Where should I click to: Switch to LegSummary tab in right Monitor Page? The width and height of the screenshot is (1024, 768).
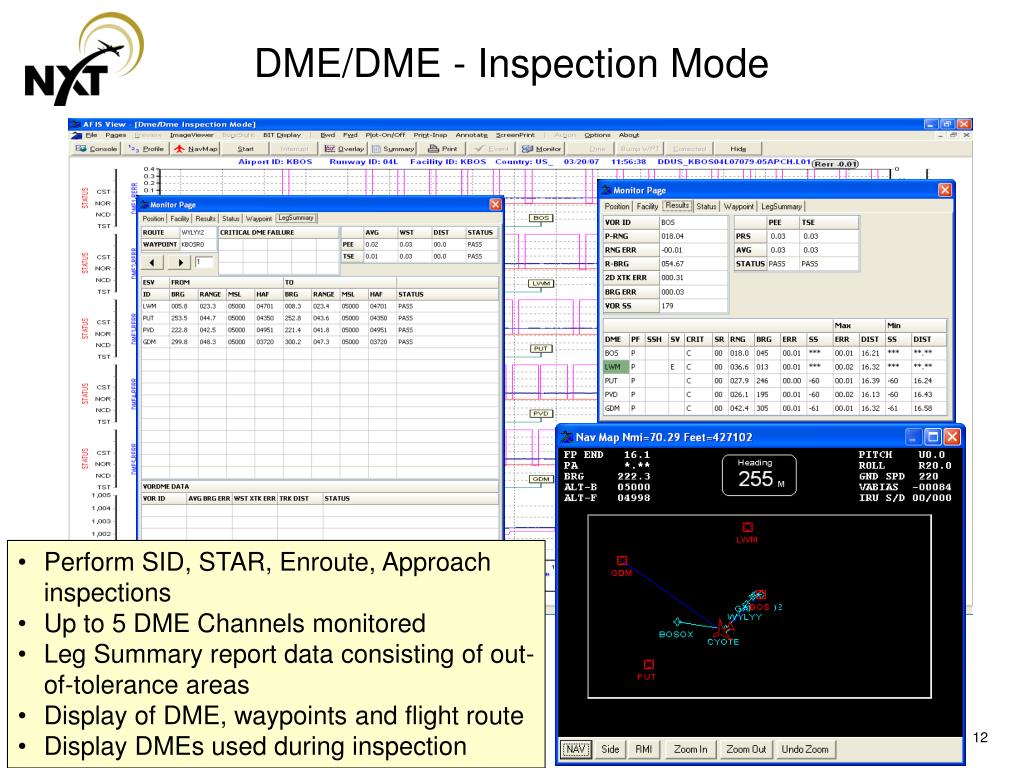781,206
